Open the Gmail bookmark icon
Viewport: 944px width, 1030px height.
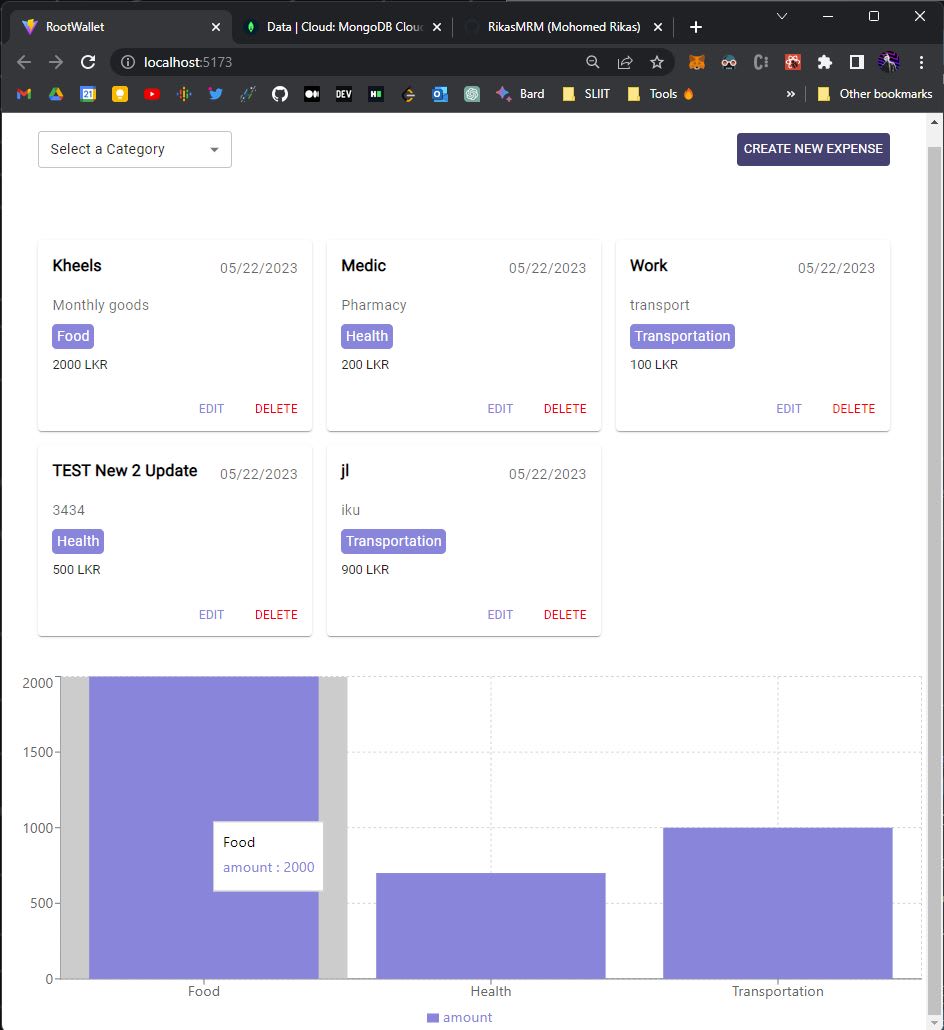point(24,94)
